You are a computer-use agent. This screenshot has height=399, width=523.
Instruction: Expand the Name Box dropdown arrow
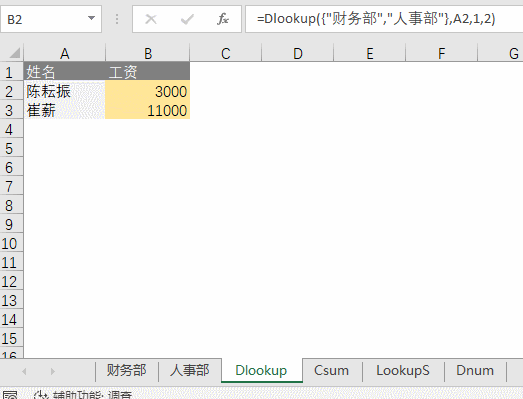click(x=91, y=18)
